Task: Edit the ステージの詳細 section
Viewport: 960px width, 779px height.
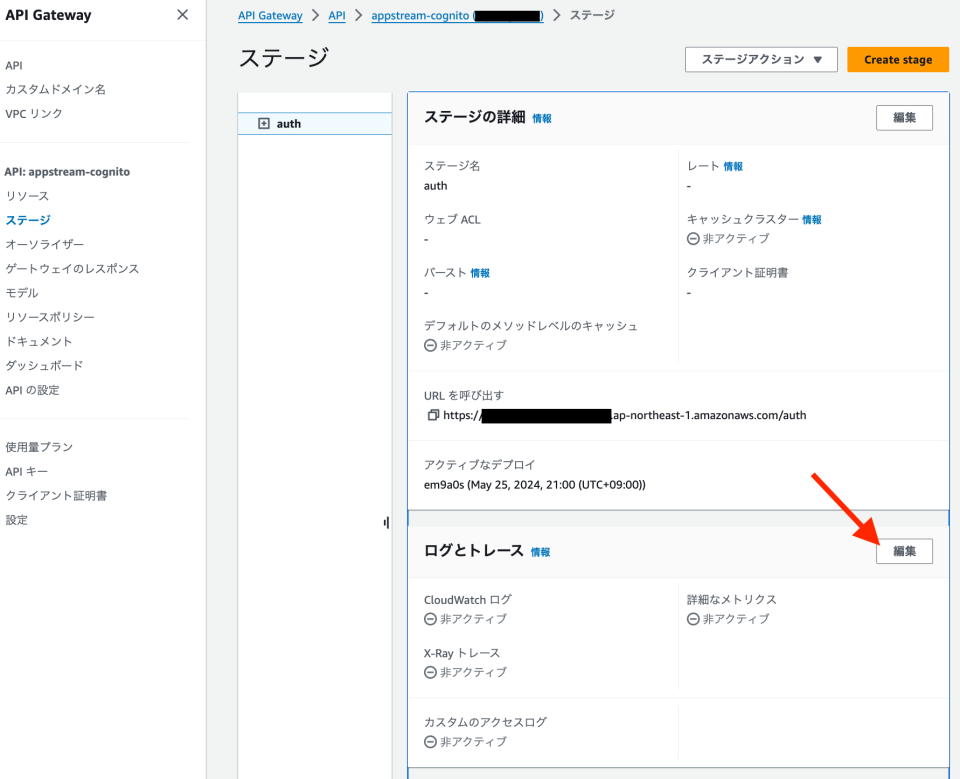Action: tap(904, 118)
